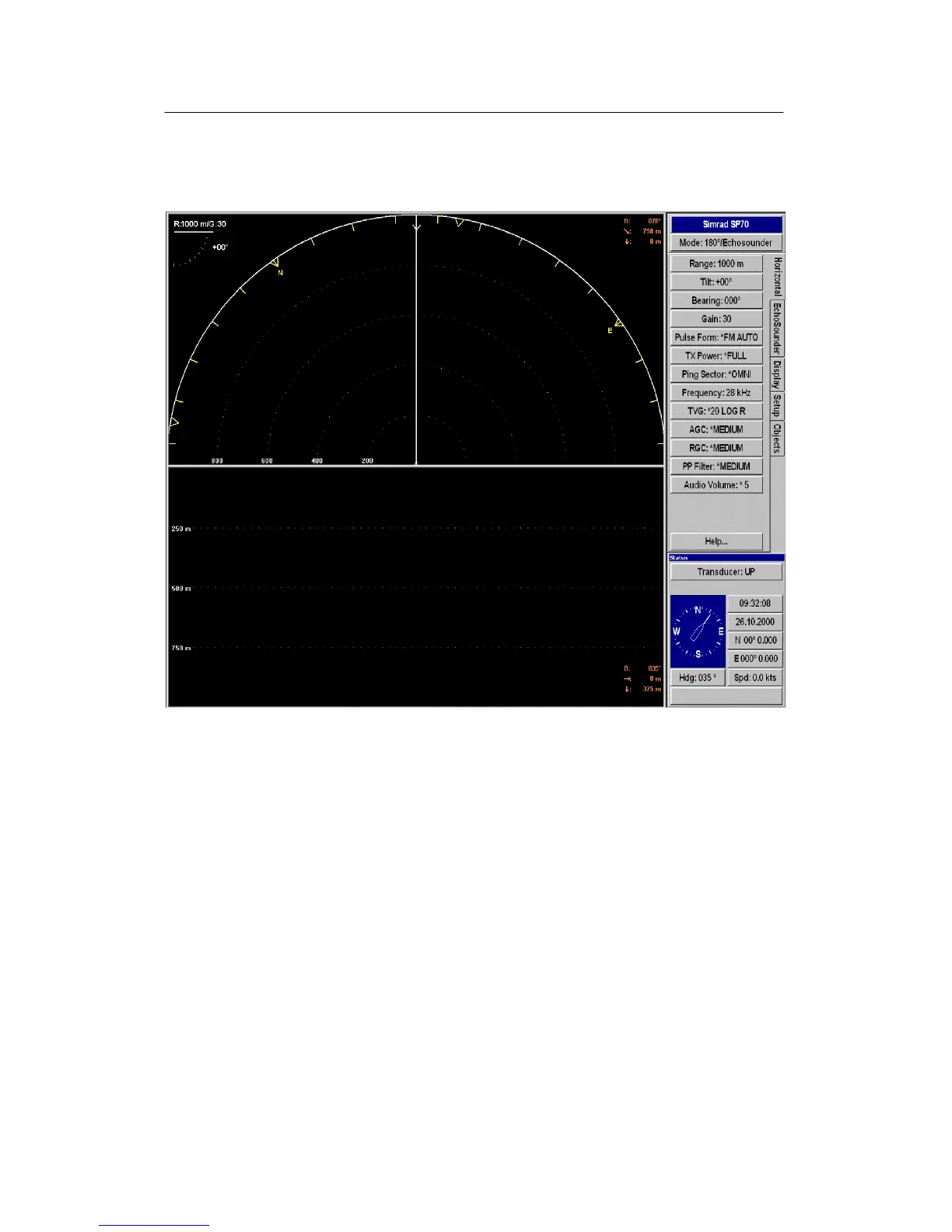952x1232 pixels.
Task: Click the 250 m echosounder depth label
Action: pos(181,529)
